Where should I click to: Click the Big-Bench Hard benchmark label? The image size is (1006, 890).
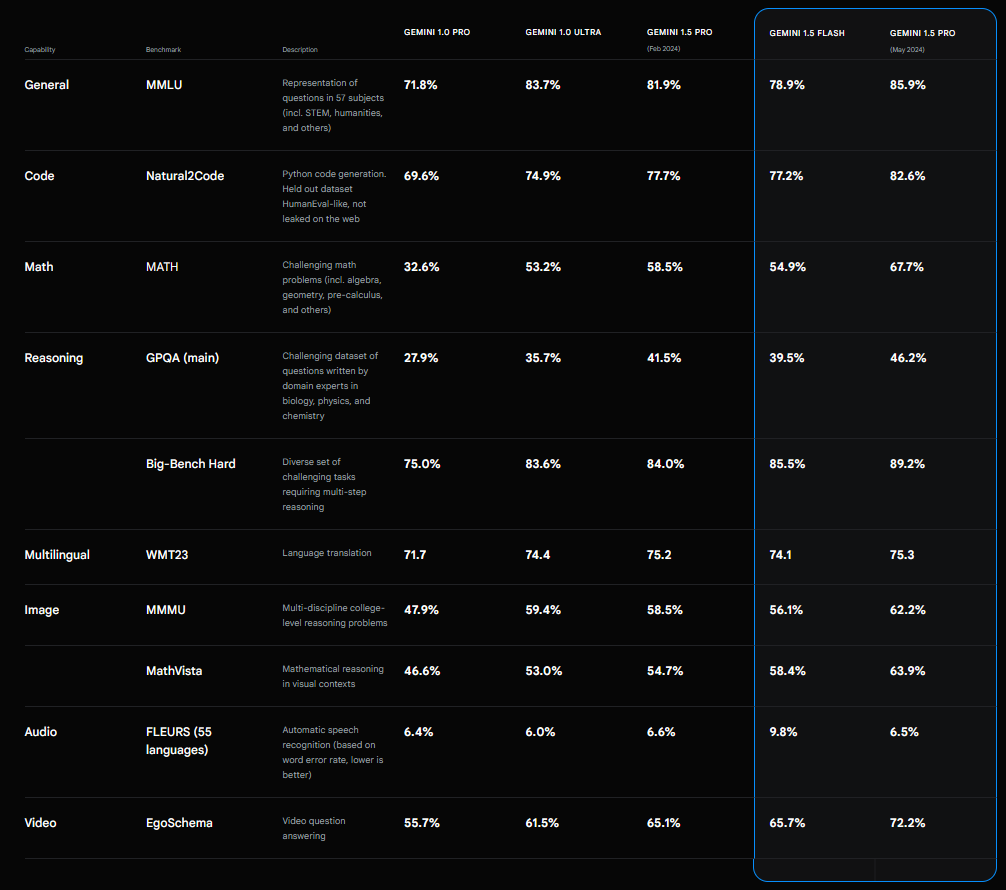190,464
